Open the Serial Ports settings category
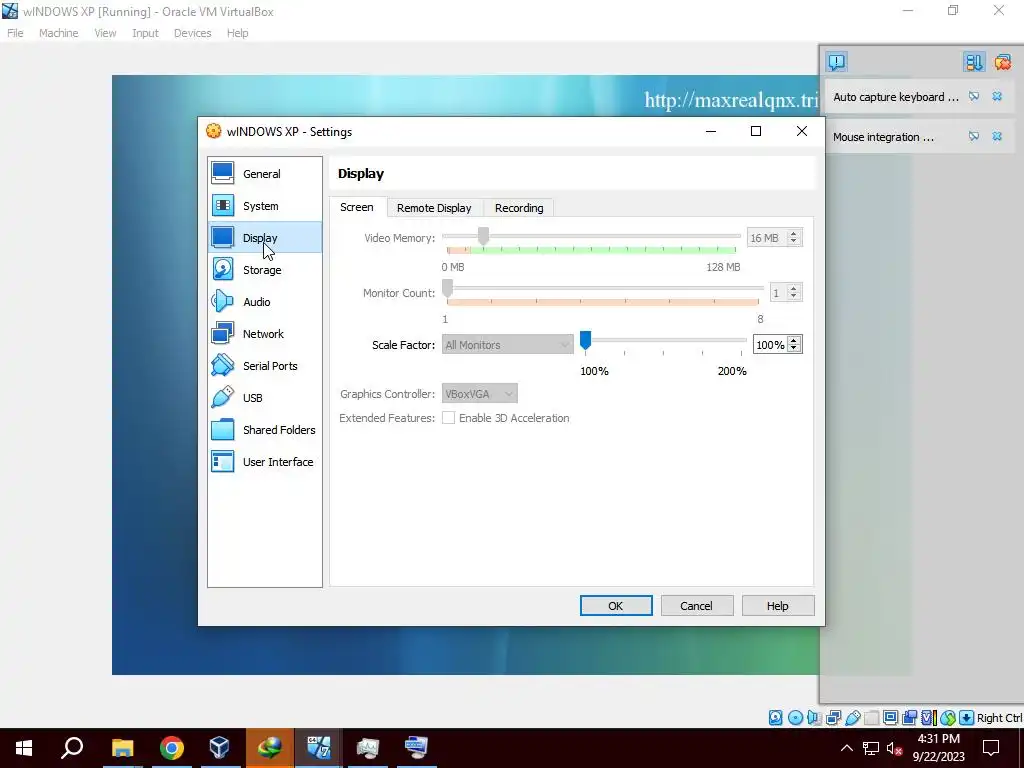Image resolution: width=1024 pixels, height=768 pixels. [264, 366]
